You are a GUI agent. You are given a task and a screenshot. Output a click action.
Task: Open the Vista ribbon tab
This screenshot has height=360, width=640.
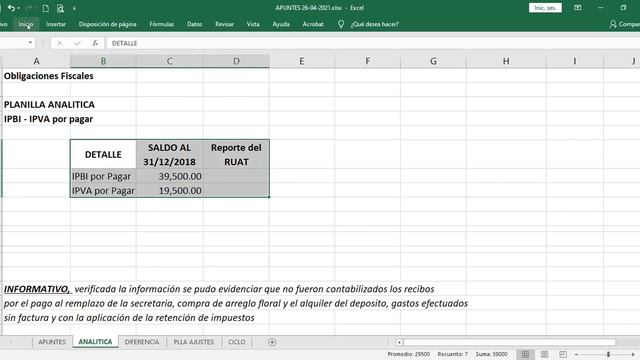[253, 24]
